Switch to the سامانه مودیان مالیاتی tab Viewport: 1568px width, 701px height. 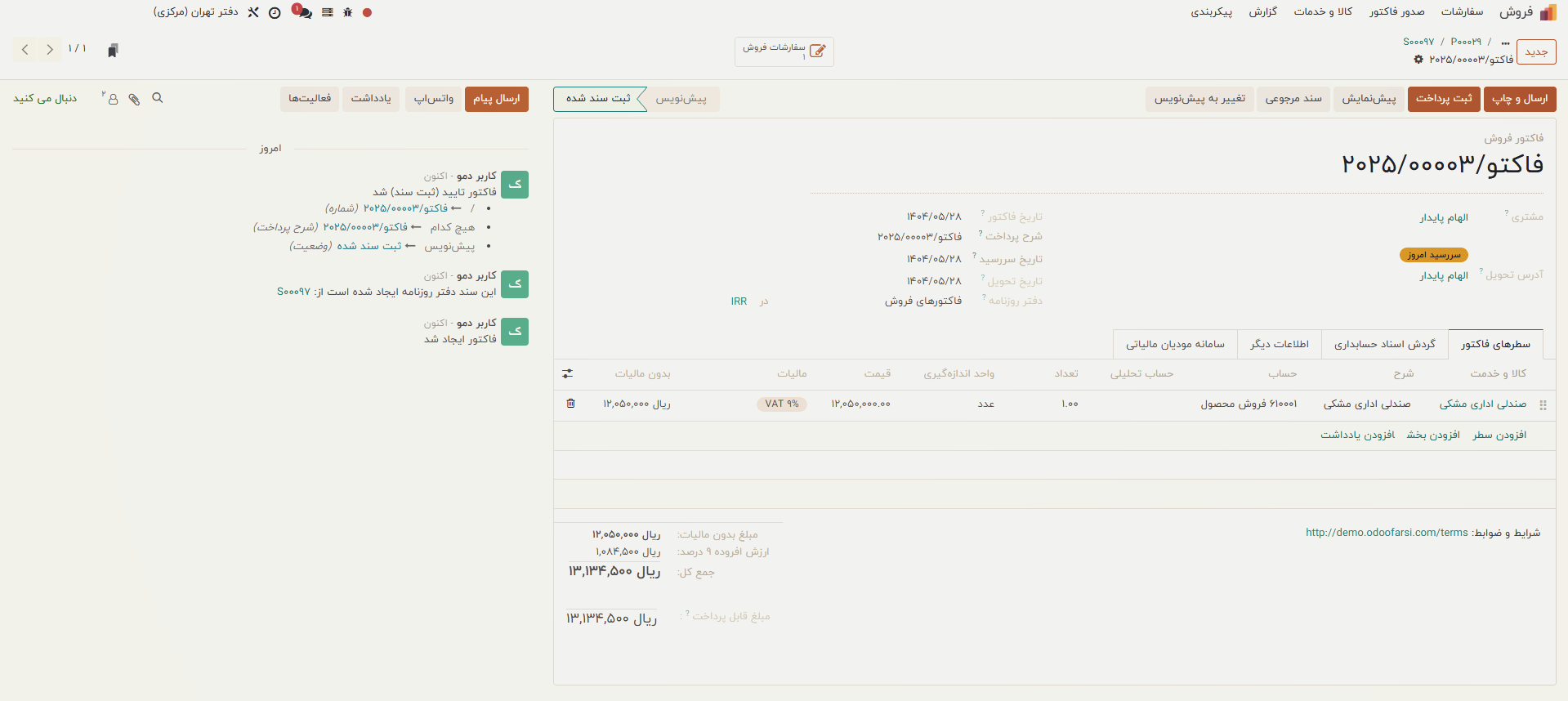1175,344
